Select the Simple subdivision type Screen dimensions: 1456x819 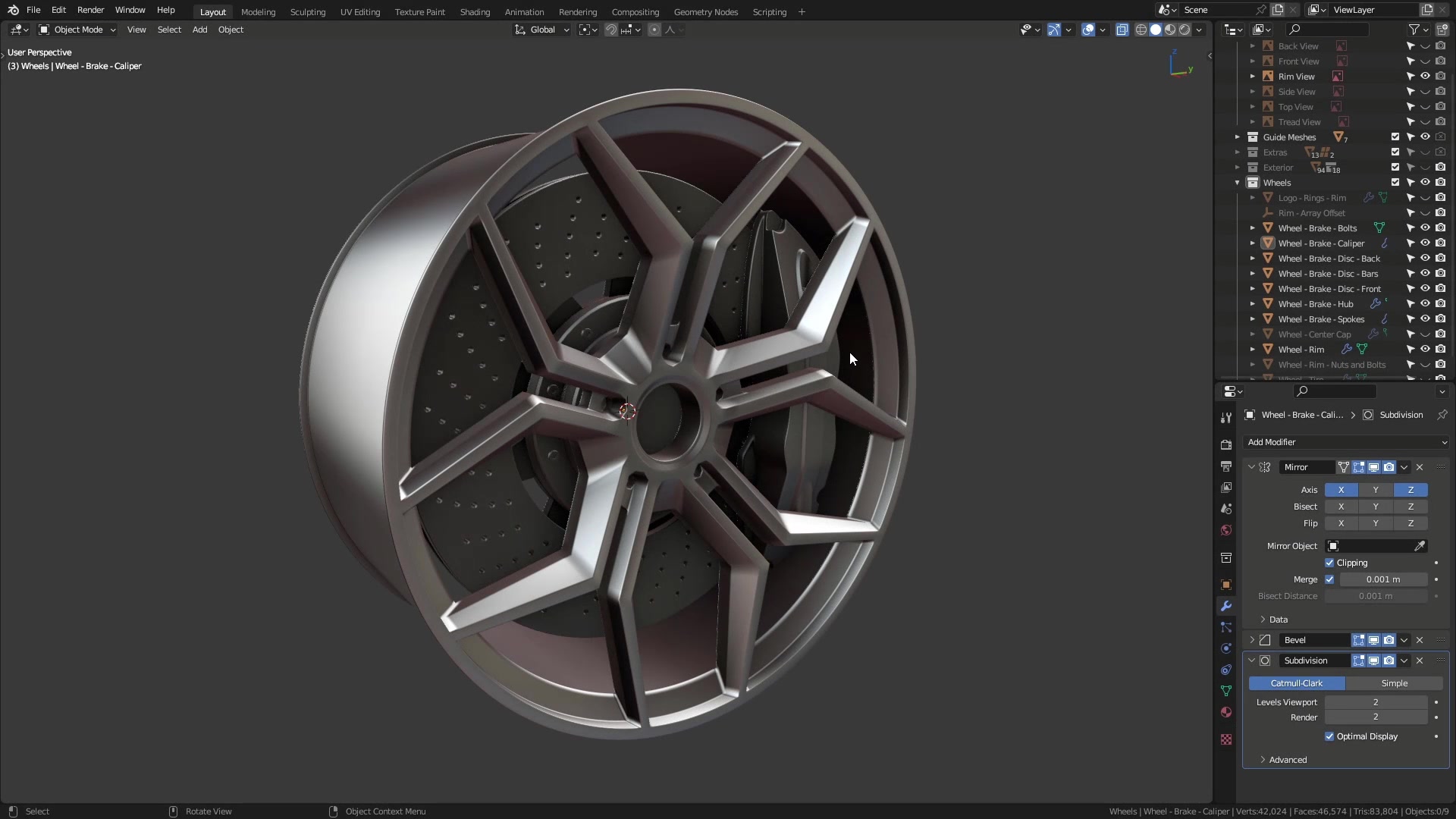point(1395,683)
